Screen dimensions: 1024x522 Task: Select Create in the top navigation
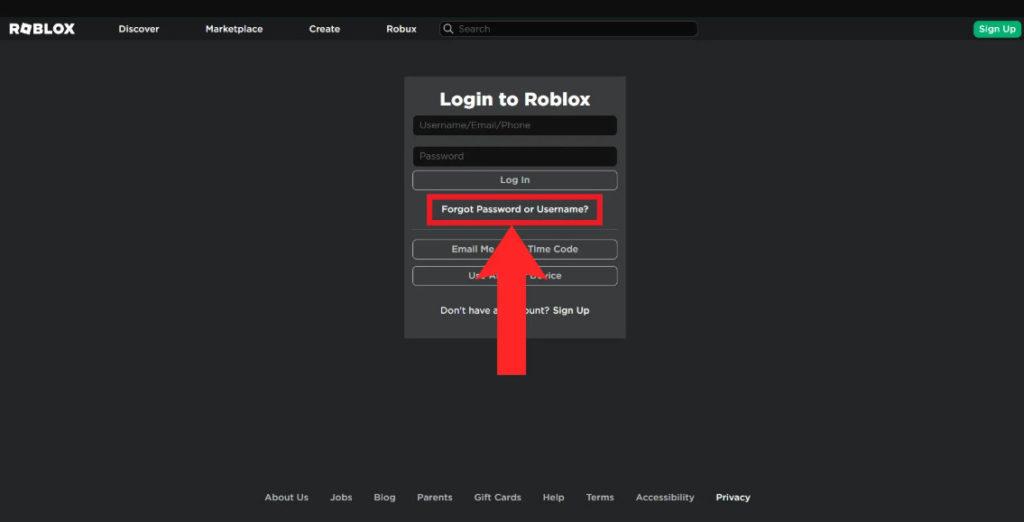pos(324,29)
